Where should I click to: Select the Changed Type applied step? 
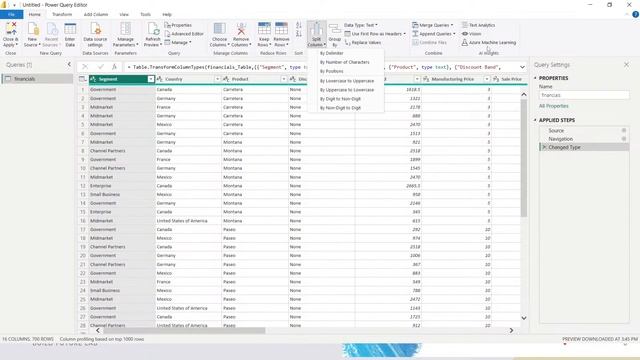tap(584, 147)
